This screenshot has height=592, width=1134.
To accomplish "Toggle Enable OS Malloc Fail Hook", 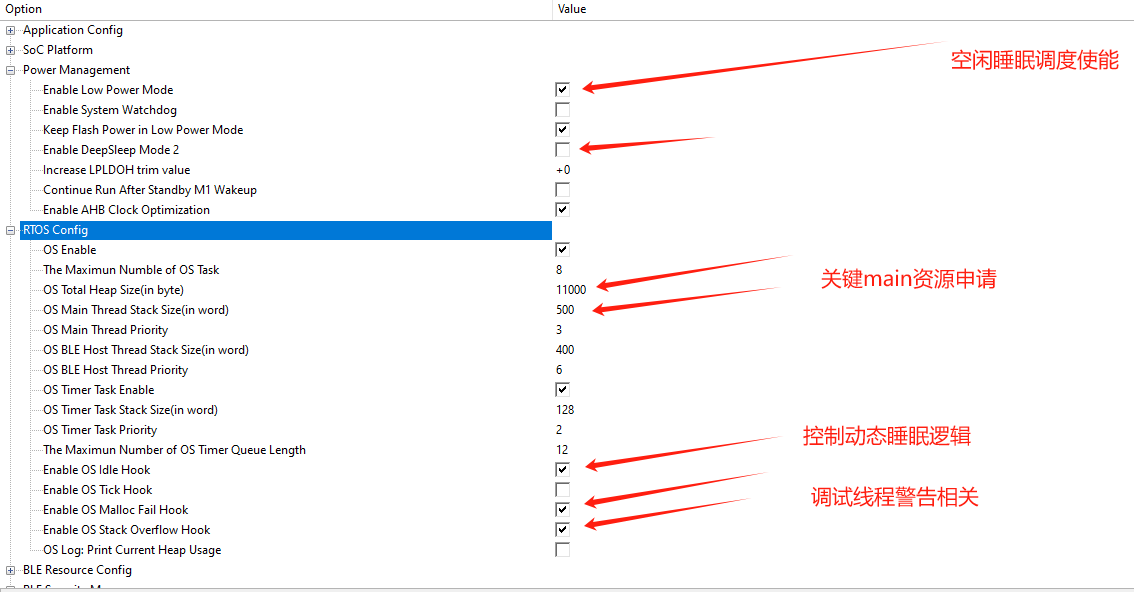I will point(562,510).
